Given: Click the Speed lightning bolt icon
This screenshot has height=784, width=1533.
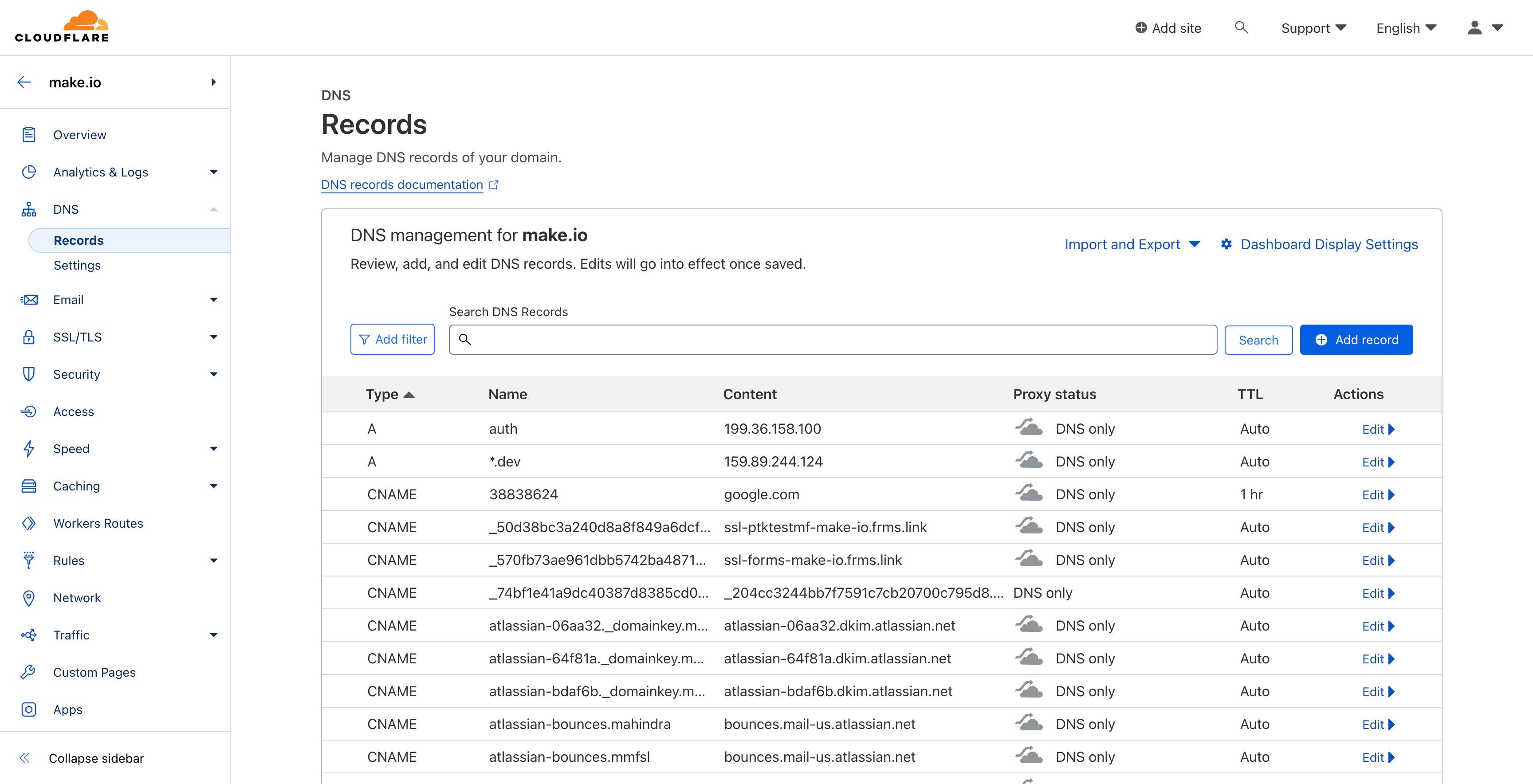Looking at the screenshot, I should (28, 448).
